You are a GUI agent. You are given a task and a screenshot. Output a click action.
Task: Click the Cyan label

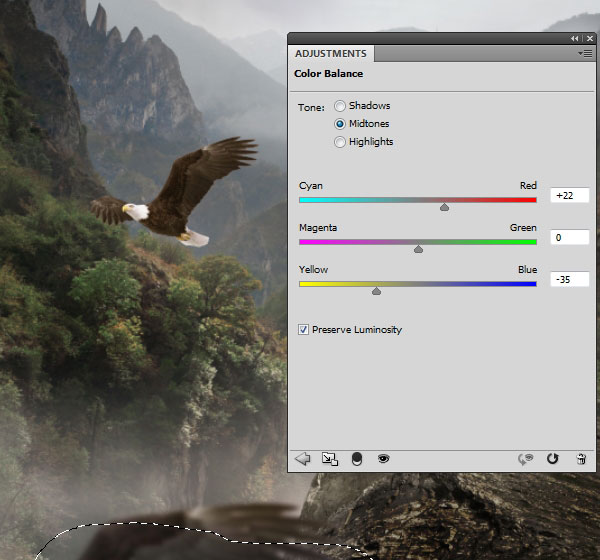311,186
